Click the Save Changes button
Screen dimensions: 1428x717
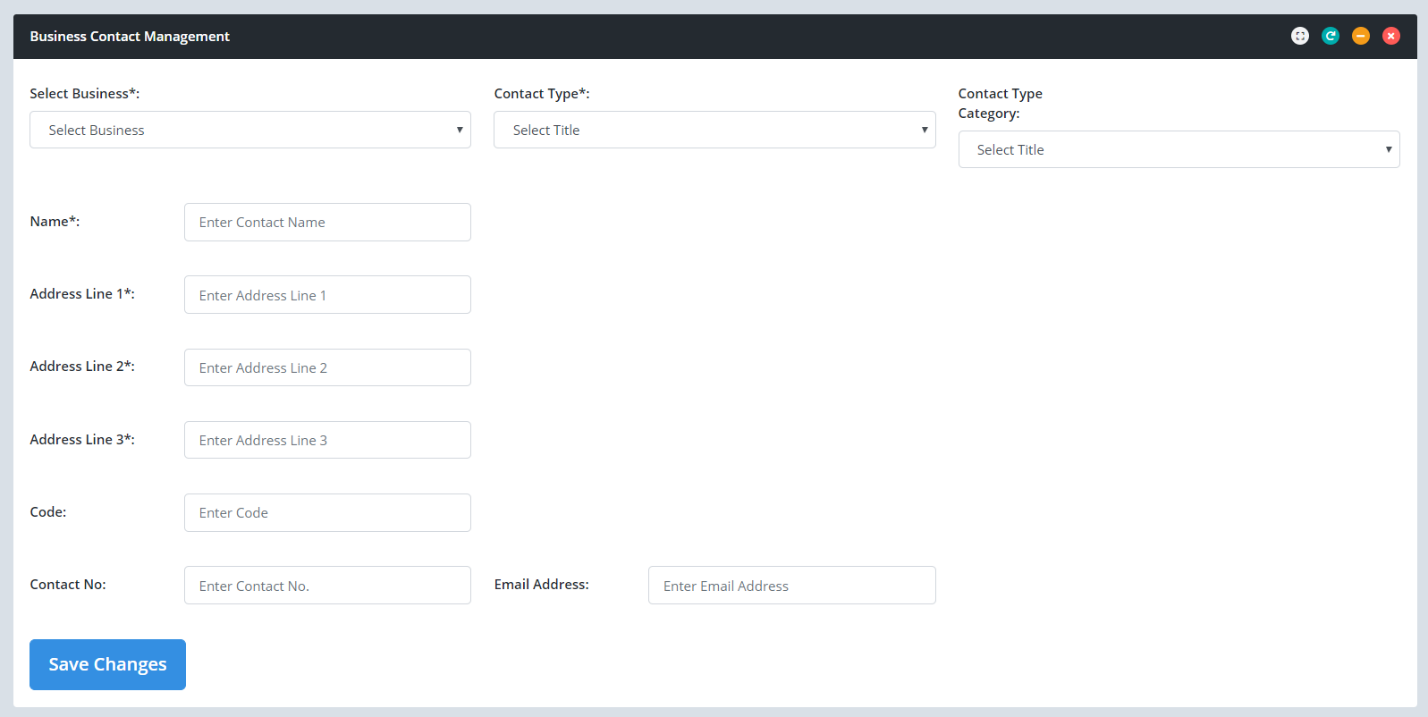click(x=107, y=665)
